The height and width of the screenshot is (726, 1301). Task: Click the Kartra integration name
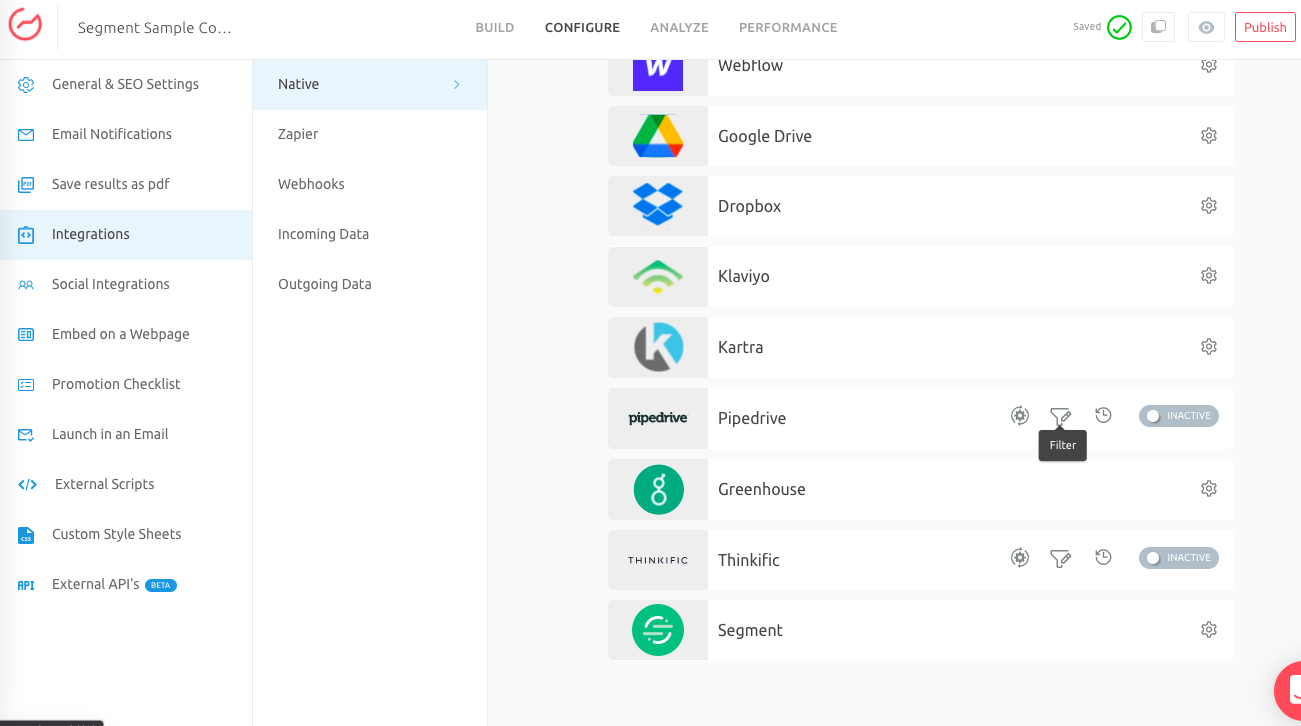point(740,347)
